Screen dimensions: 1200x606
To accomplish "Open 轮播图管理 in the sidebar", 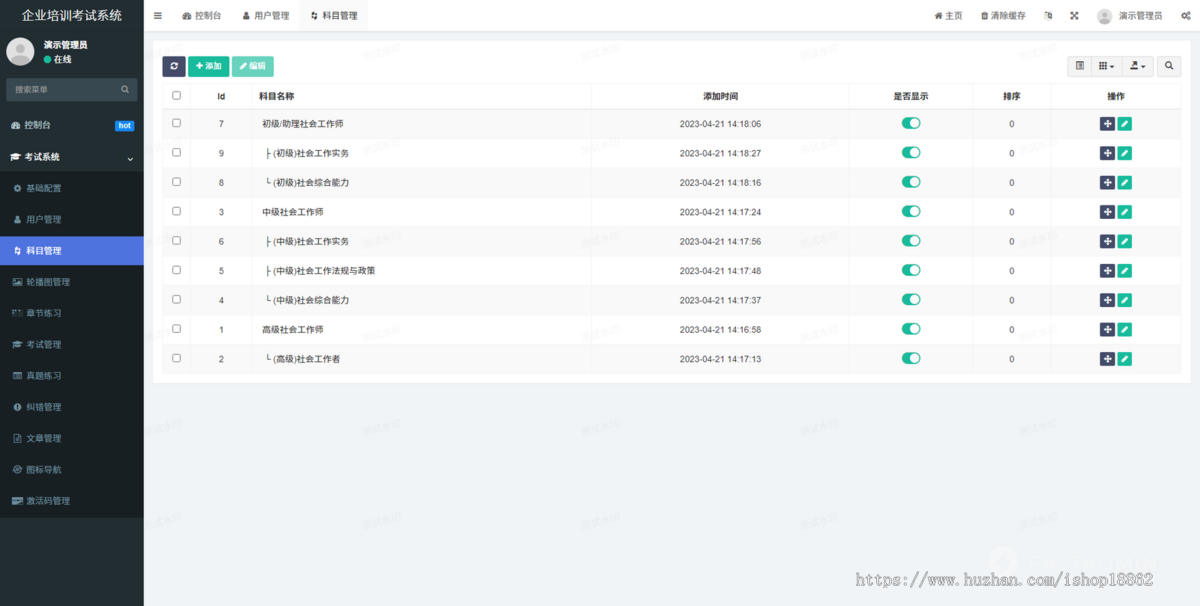I will coord(47,282).
